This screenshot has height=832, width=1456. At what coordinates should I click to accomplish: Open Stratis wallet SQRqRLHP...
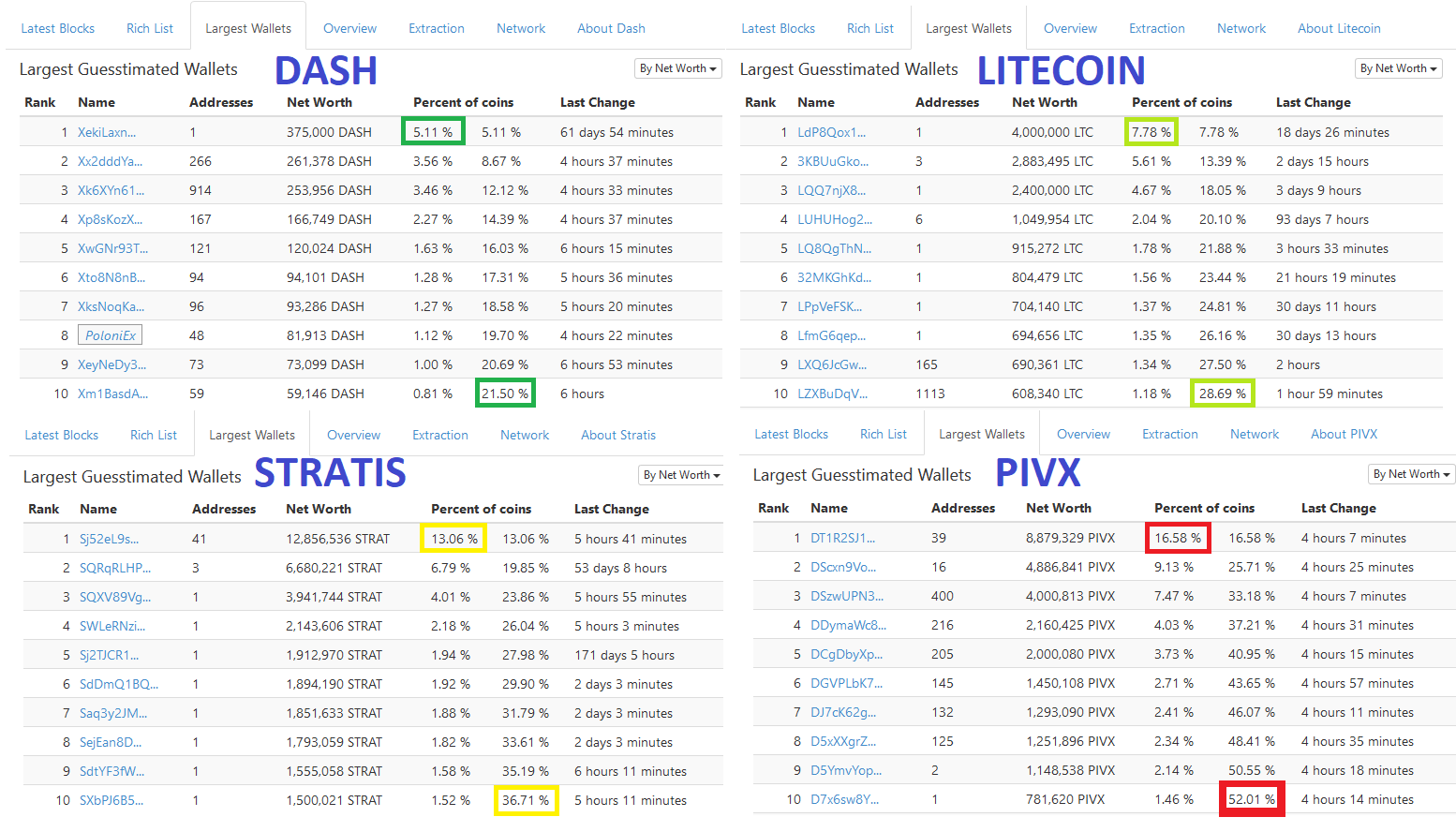click(115, 568)
